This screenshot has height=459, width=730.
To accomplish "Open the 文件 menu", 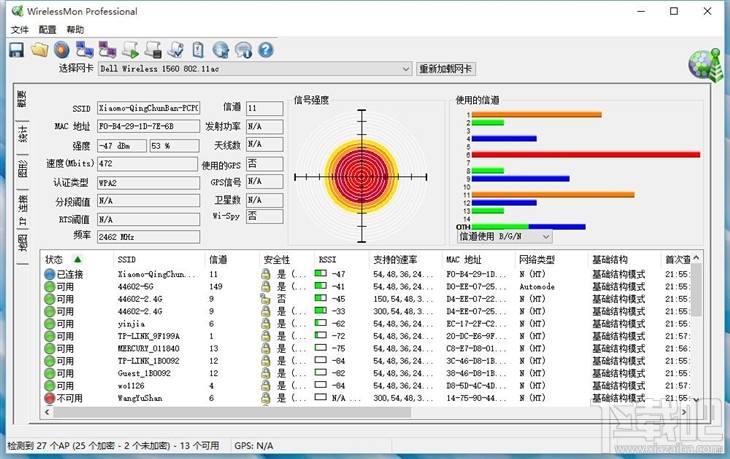I will tap(19, 30).
